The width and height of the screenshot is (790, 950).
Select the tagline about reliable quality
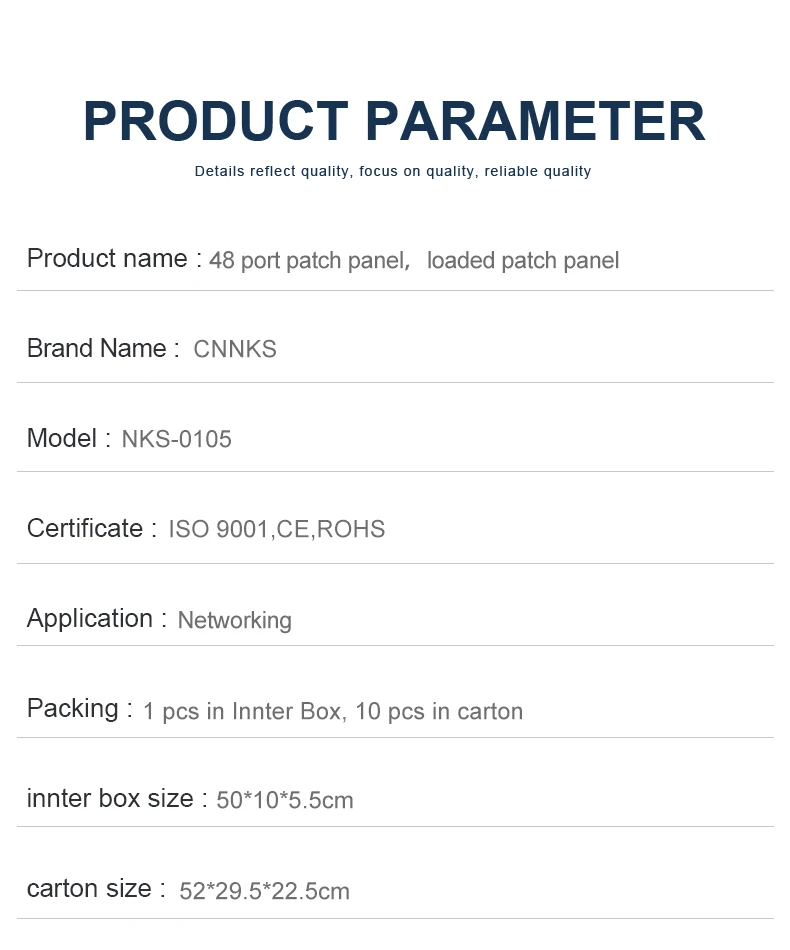393,171
